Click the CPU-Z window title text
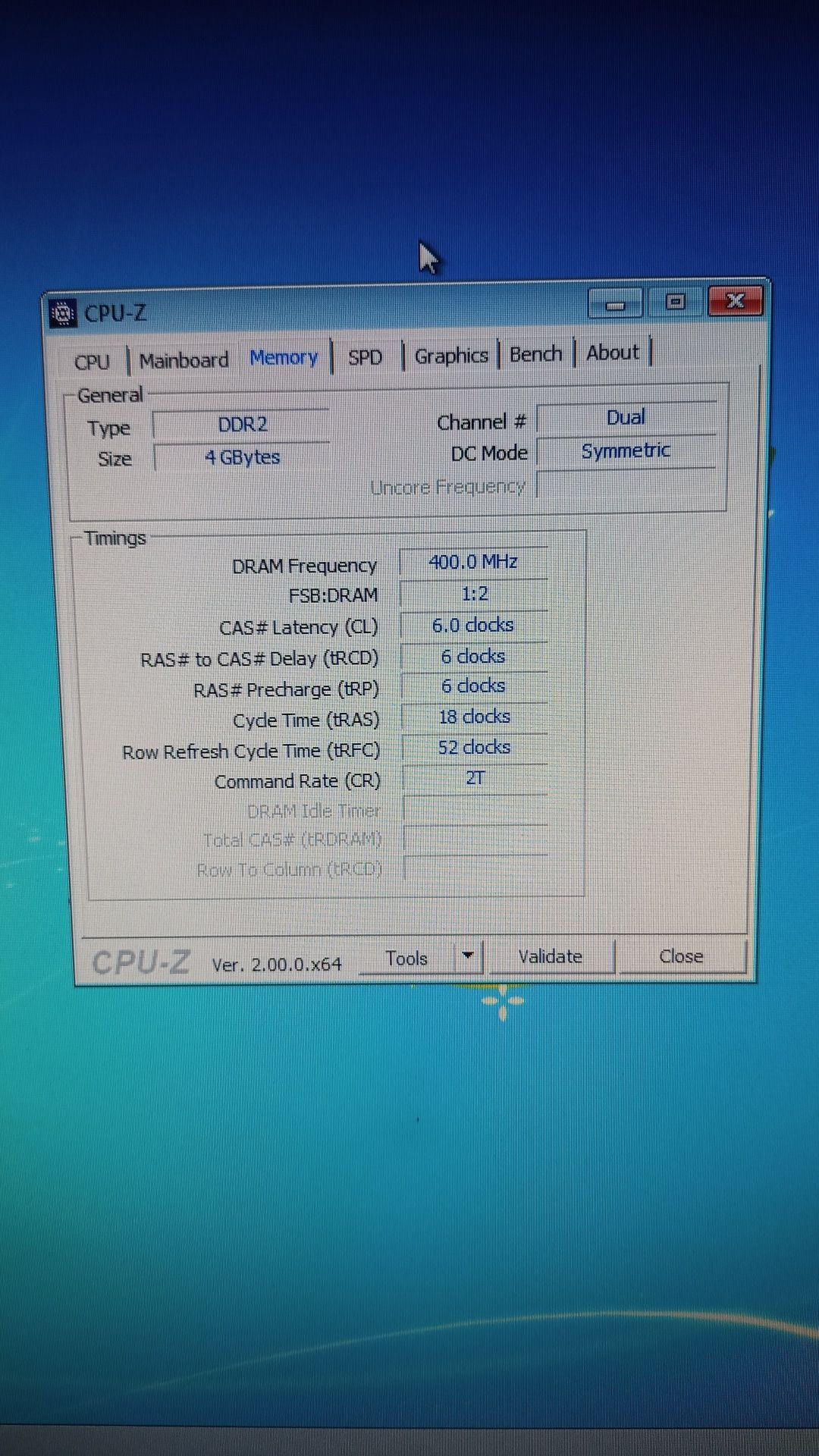The height and width of the screenshot is (1456, 819). tap(115, 313)
